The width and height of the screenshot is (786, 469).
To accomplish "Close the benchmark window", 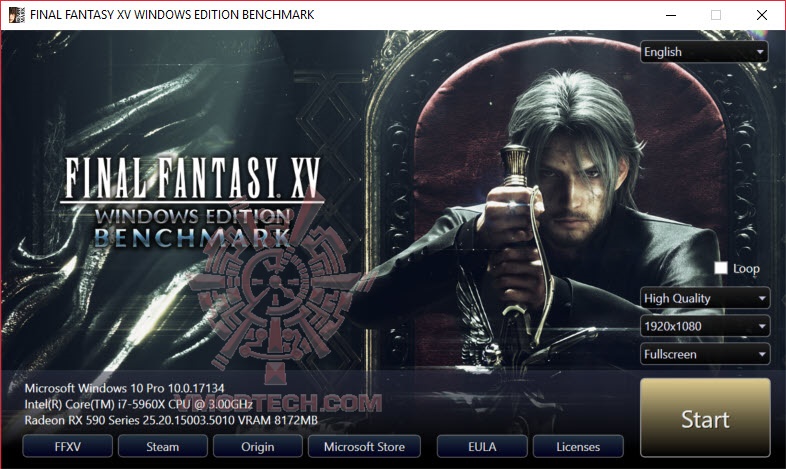I will pos(762,15).
